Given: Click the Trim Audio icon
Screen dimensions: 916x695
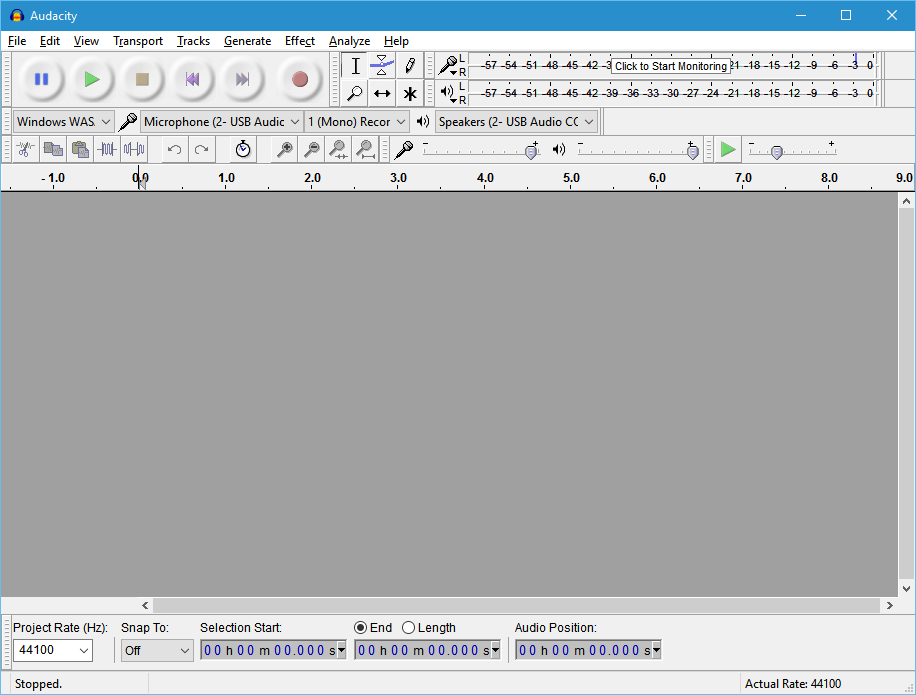Looking at the screenshot, I should tap(107, 150).
